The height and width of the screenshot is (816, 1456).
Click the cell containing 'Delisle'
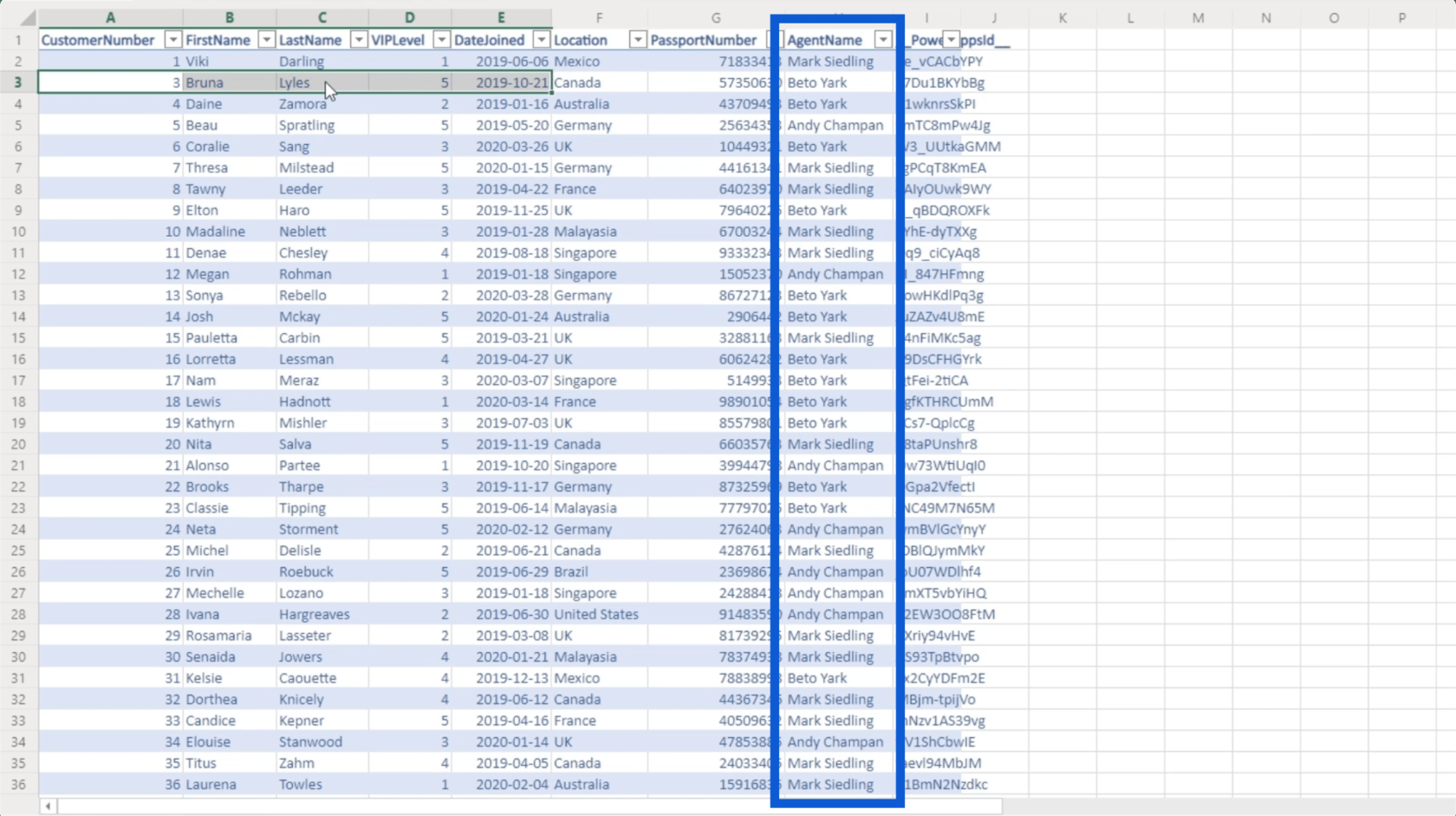point(322,550)
